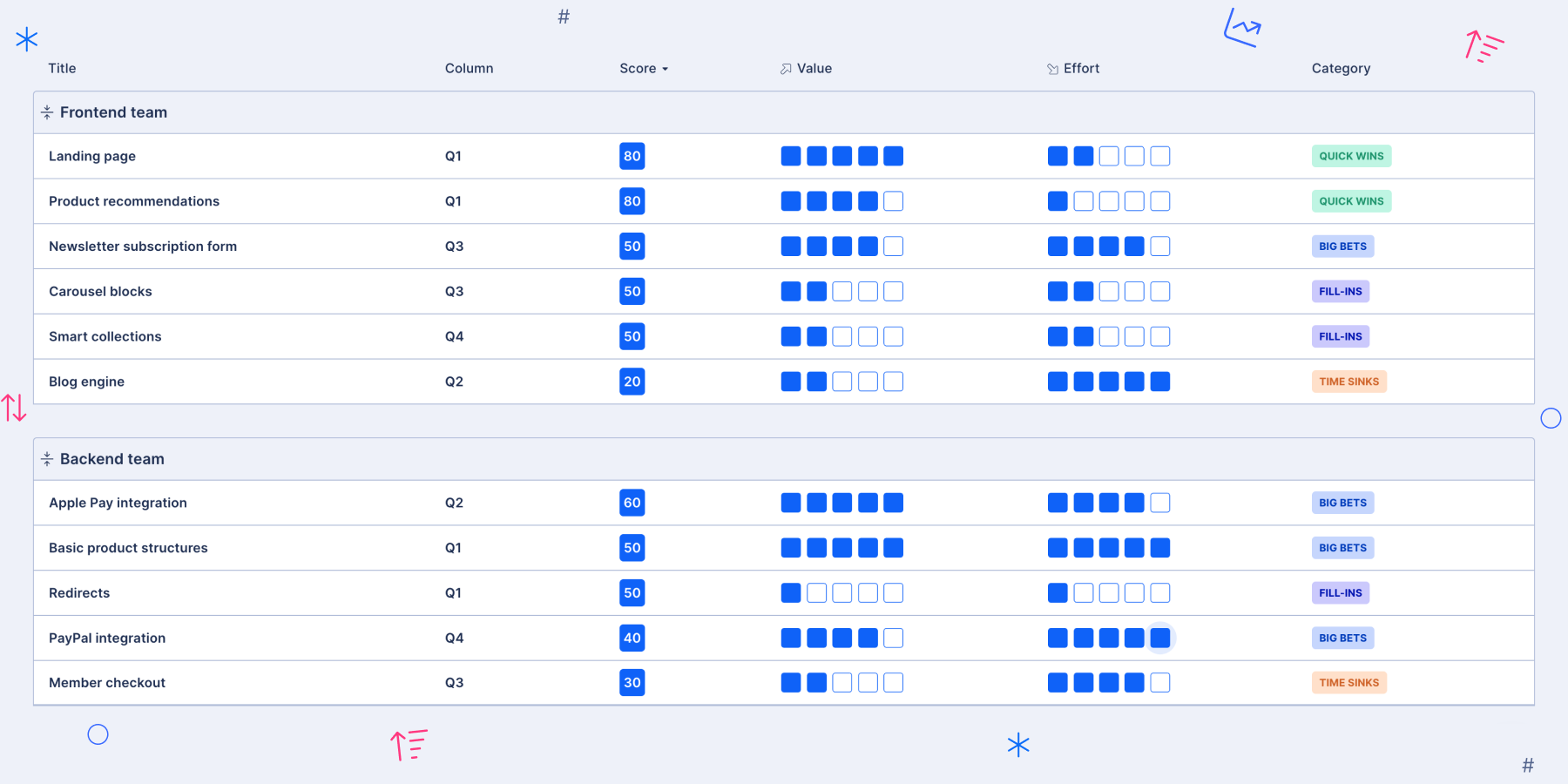Fill the third Effort square for Redirects

[x=1108, y=592]
